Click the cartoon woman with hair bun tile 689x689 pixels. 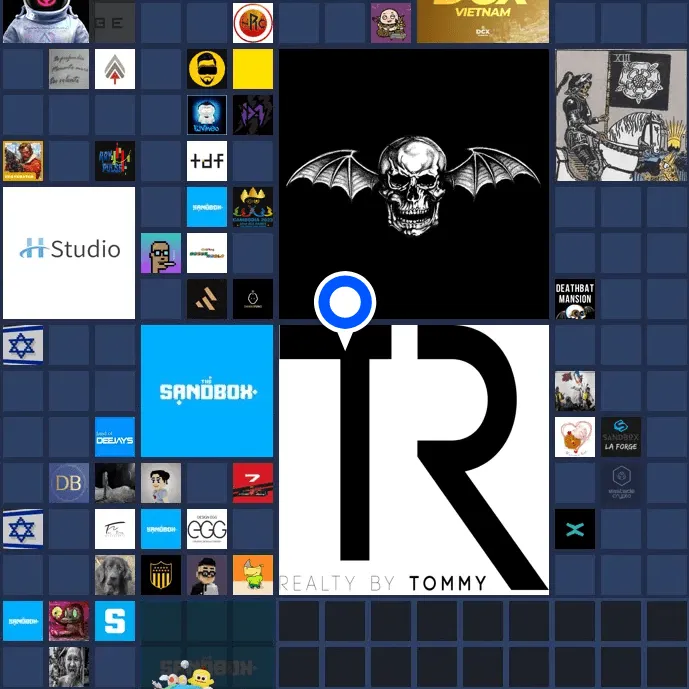point(161,483)
